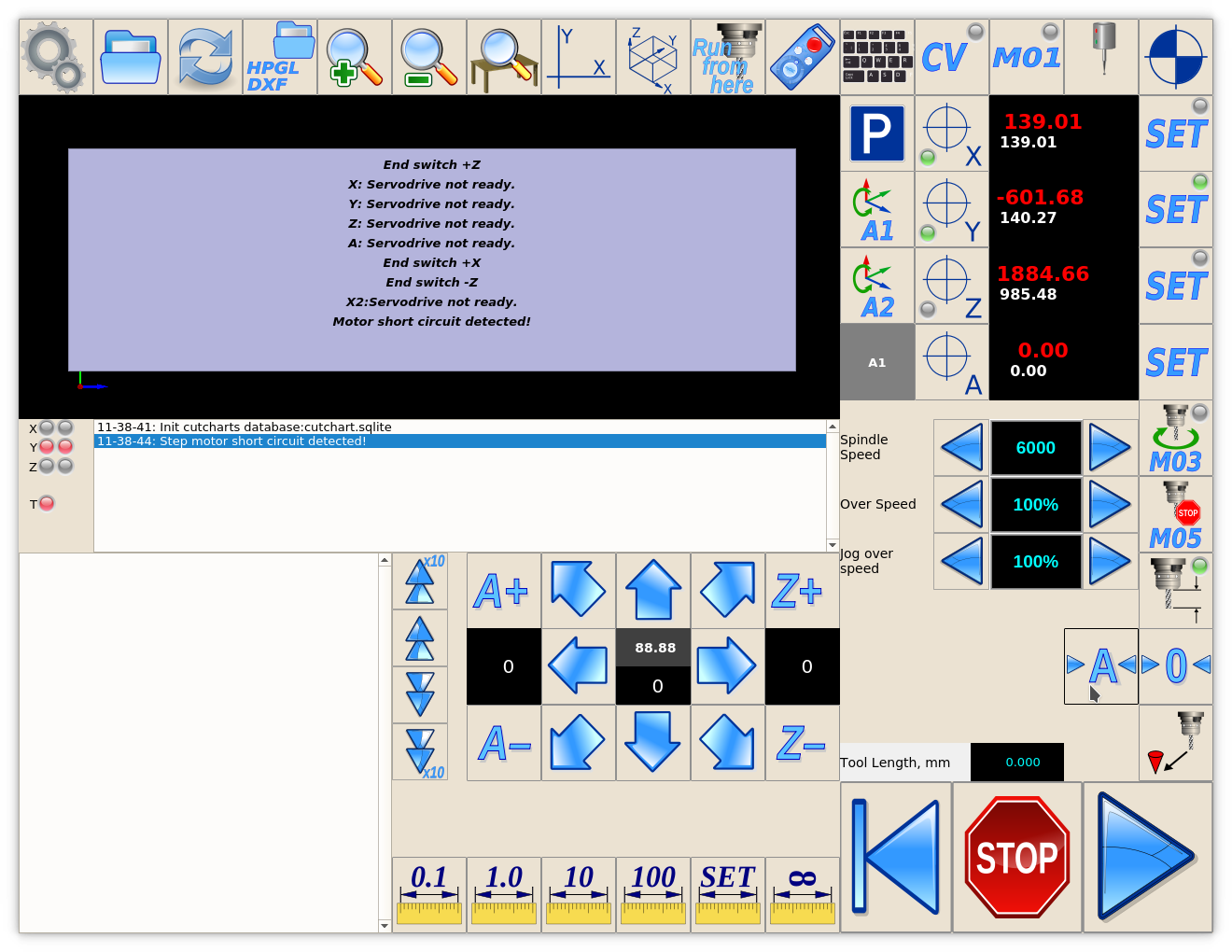Decrease Over Speed with left arrow
This screenshot has height=952, width=1232.
pyautogui.click(x=961, y=505)
